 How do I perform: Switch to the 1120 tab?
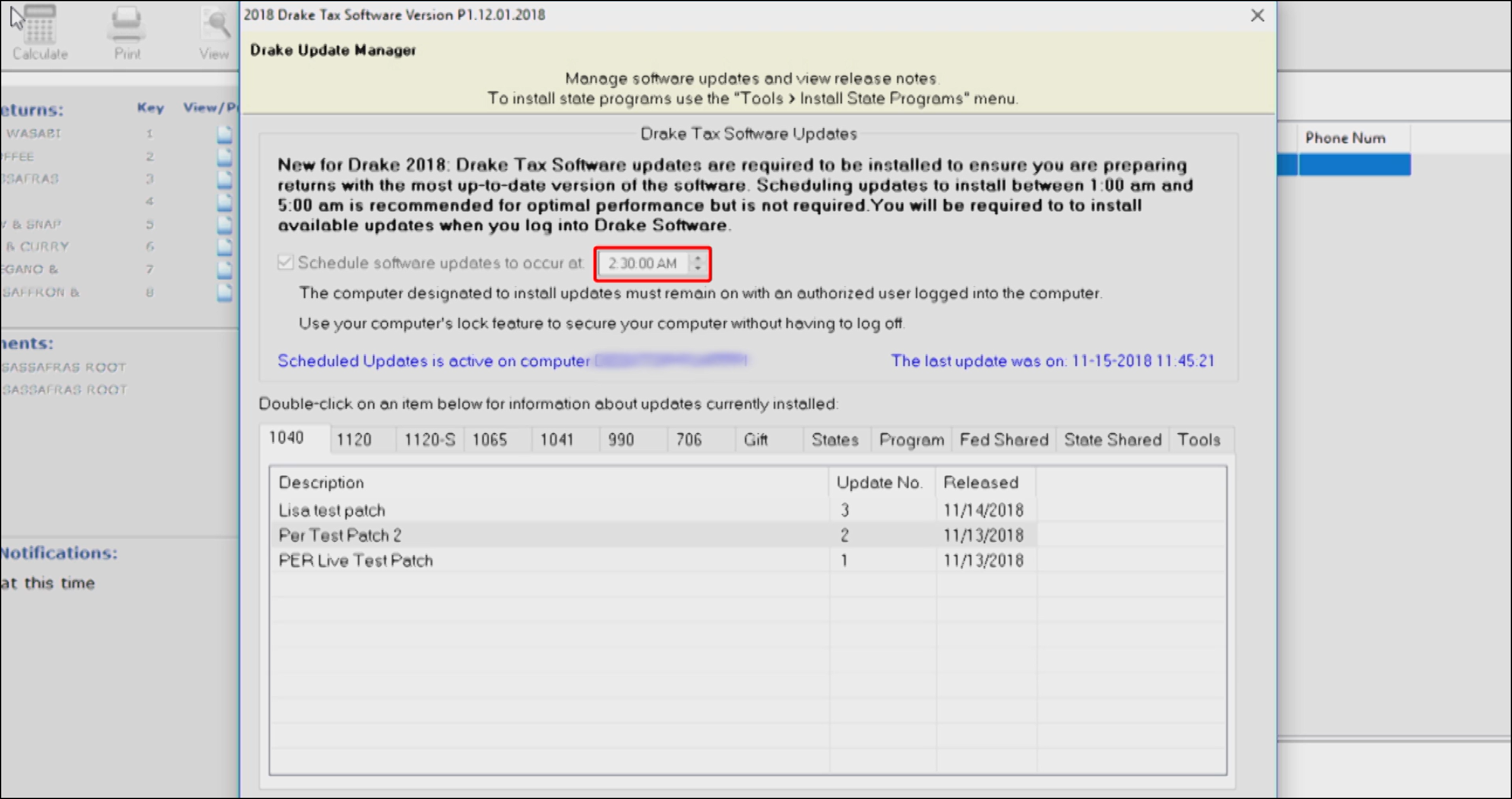363,440
